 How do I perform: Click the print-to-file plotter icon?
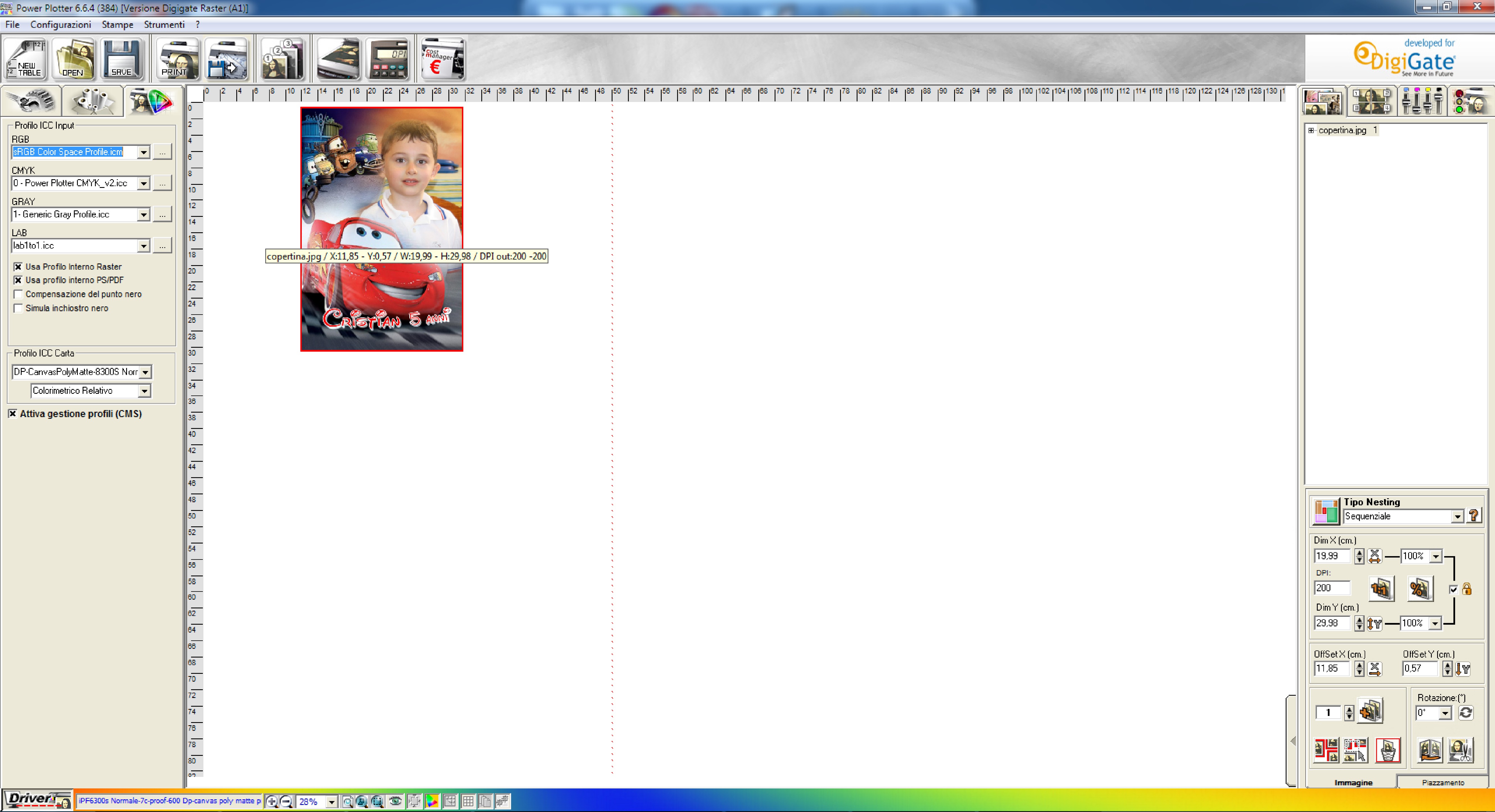227,59
